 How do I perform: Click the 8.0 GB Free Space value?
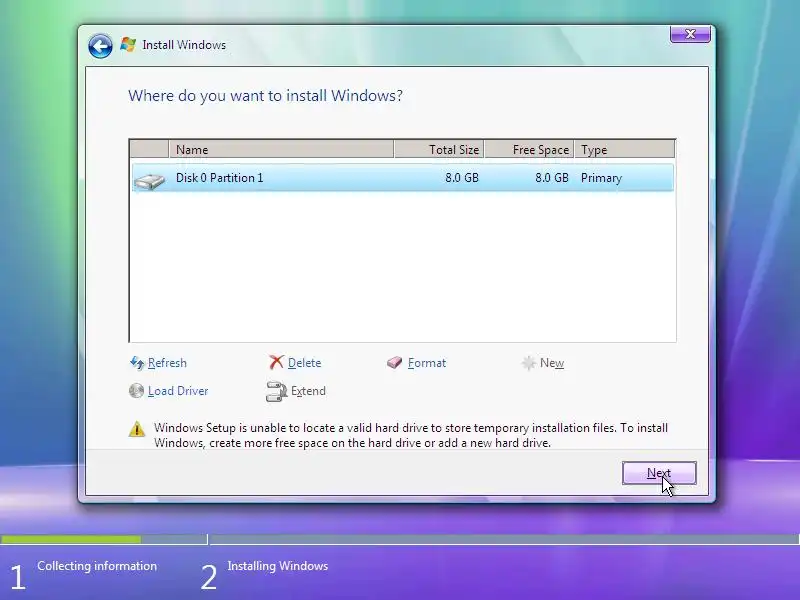(552, 178)
